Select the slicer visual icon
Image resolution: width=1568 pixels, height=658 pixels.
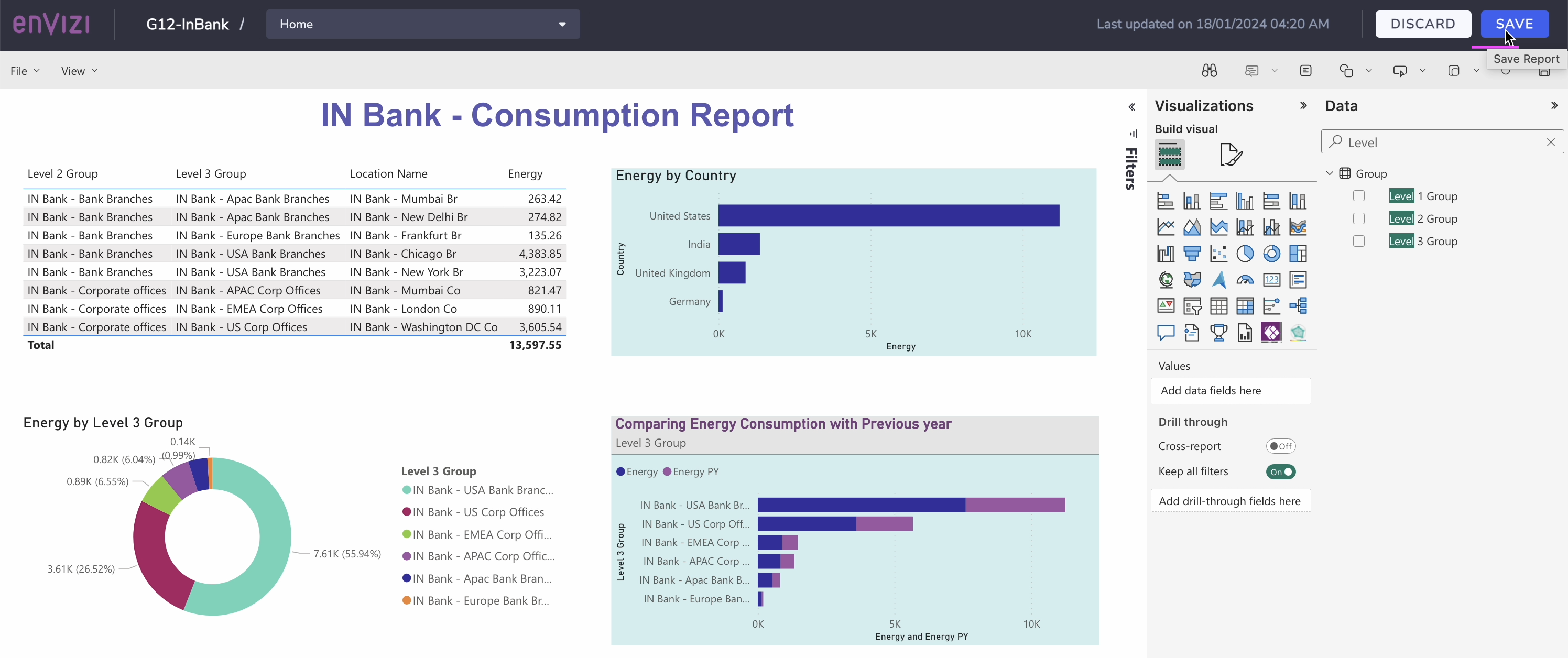tap(1192, 306)
